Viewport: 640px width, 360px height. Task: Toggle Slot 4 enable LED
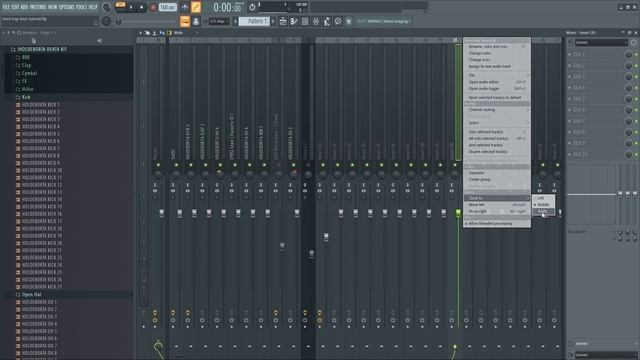coord(636,88)
